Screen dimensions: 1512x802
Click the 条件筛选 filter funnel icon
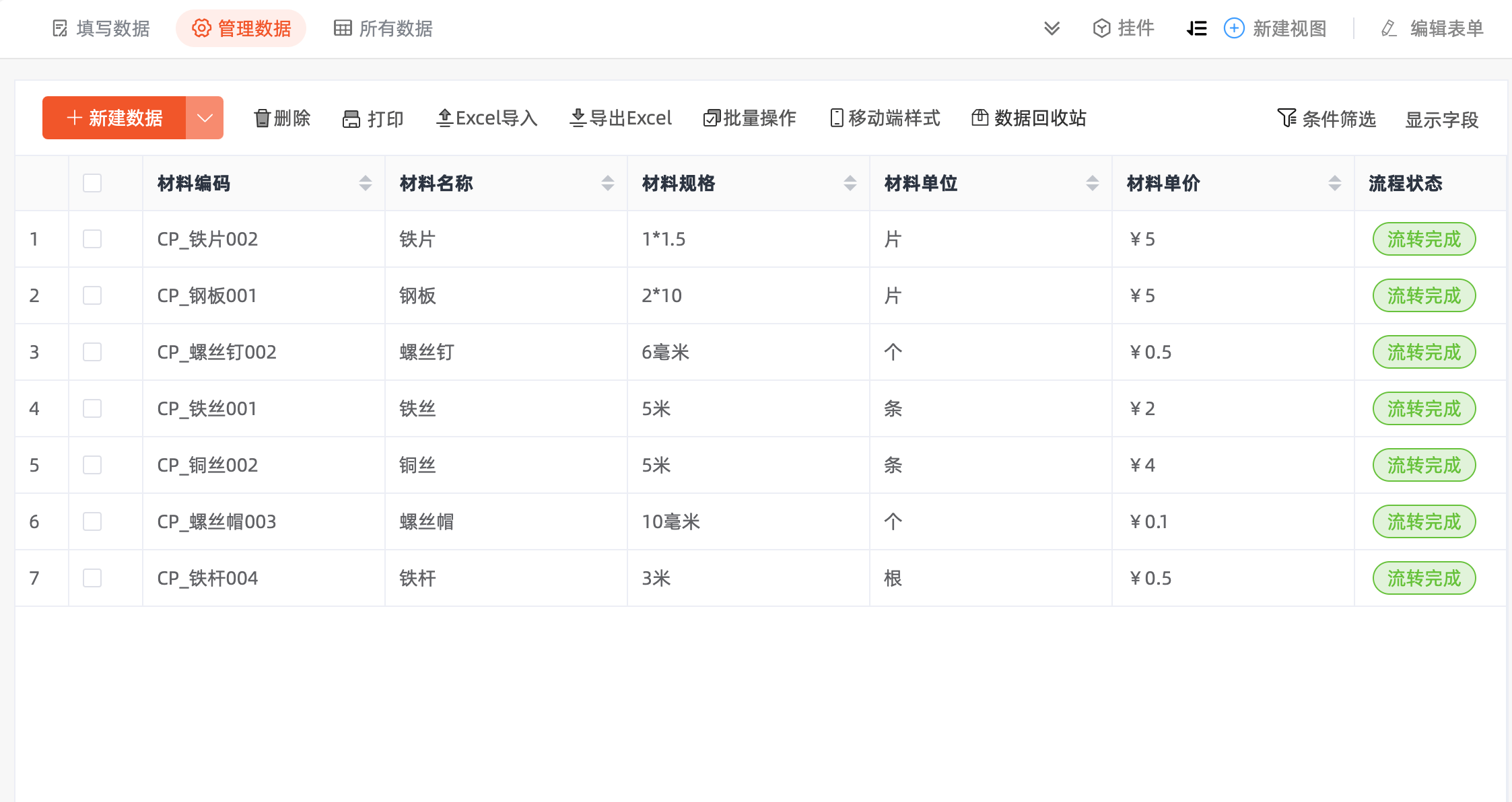[1286, 118]
